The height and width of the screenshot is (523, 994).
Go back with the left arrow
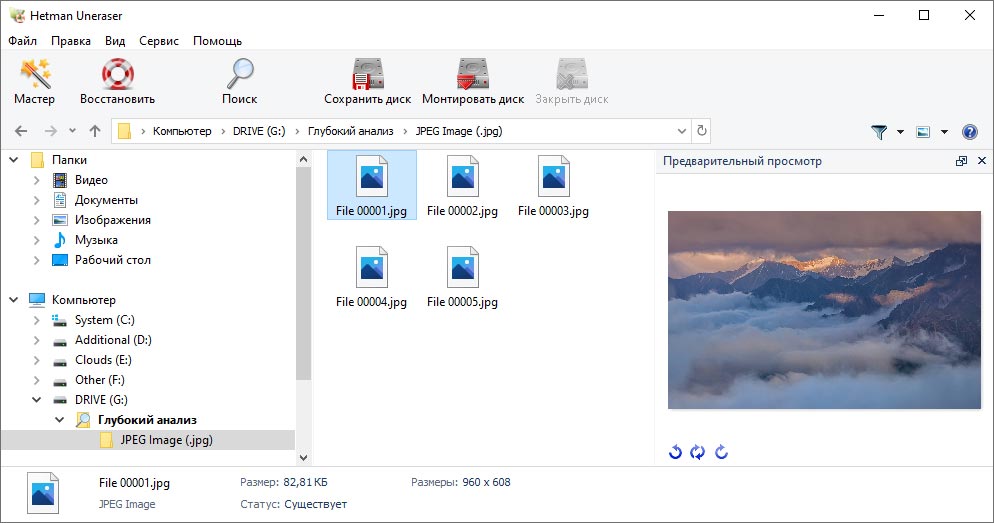(x=21, y=131)
